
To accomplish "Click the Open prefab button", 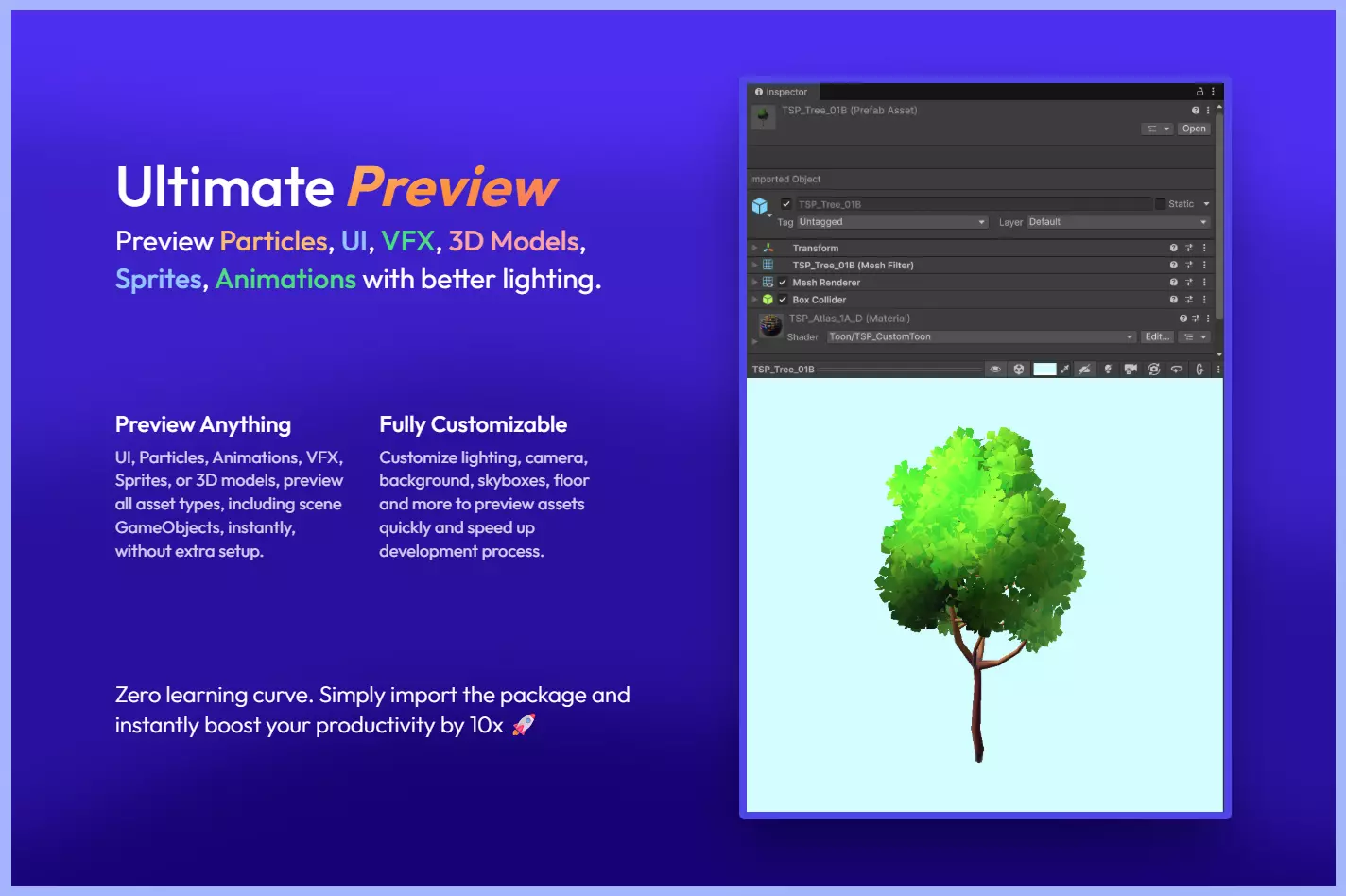I will point(1194,129).
